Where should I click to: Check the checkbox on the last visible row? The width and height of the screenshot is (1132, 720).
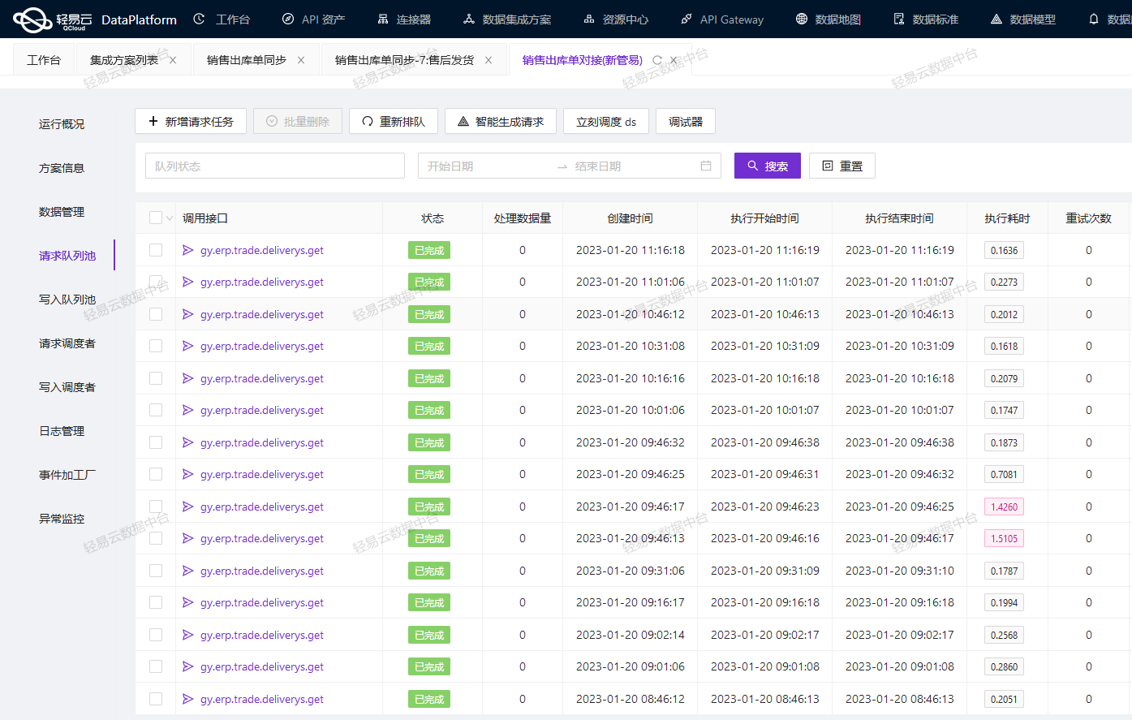click(155, 699)
